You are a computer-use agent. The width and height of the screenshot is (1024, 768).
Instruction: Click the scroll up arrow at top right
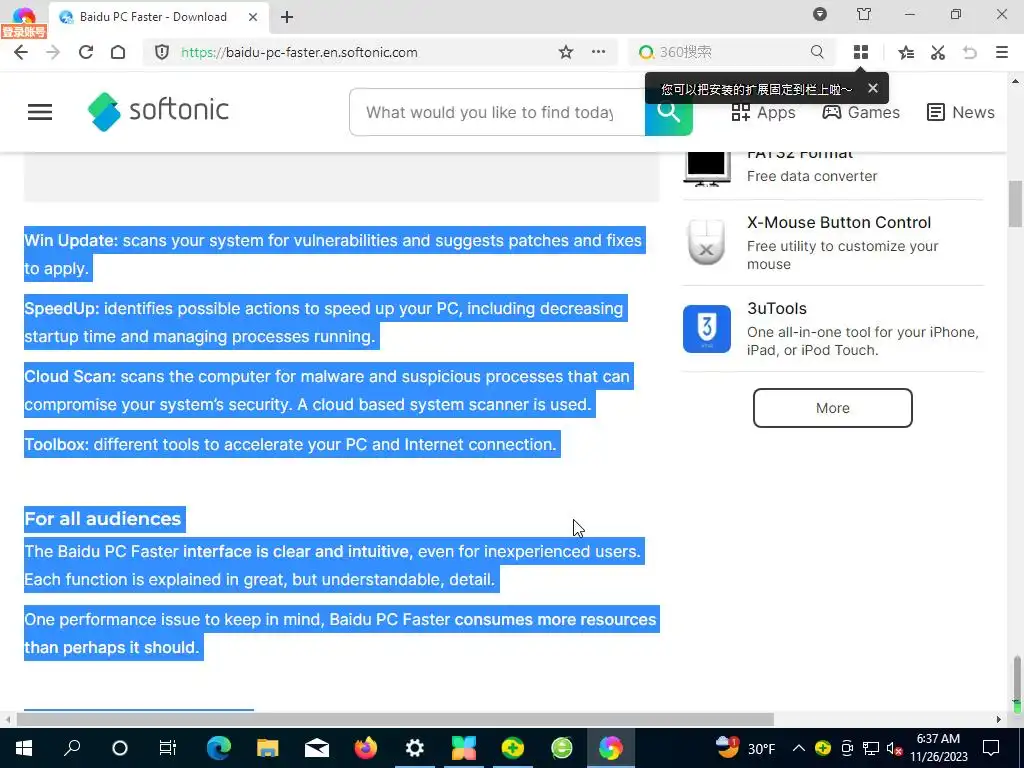coord(1015,81)
